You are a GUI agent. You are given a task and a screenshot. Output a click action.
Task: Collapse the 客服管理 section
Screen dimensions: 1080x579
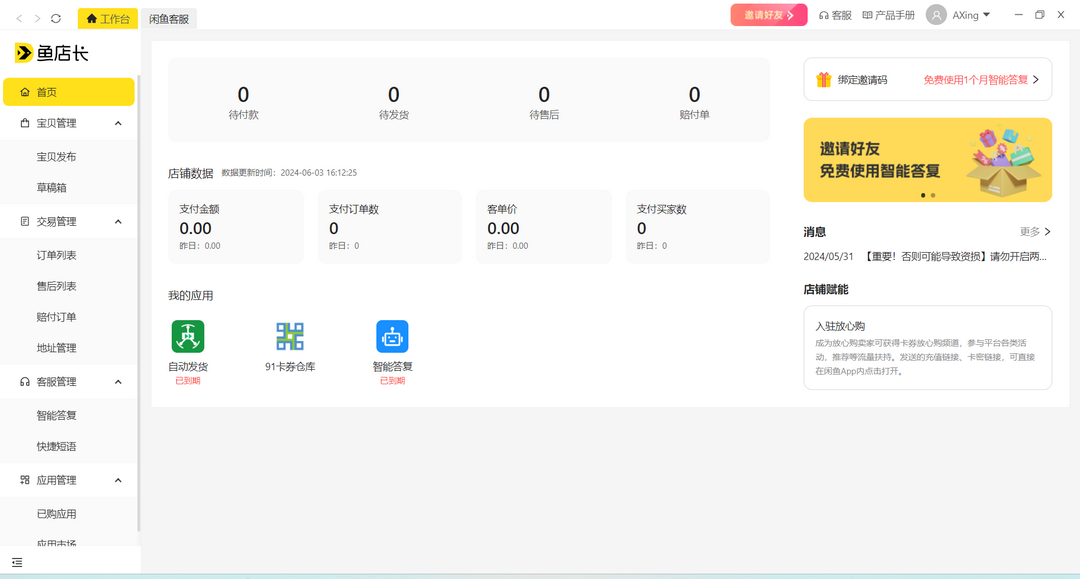pyautogui.click(x=118, y=382)
